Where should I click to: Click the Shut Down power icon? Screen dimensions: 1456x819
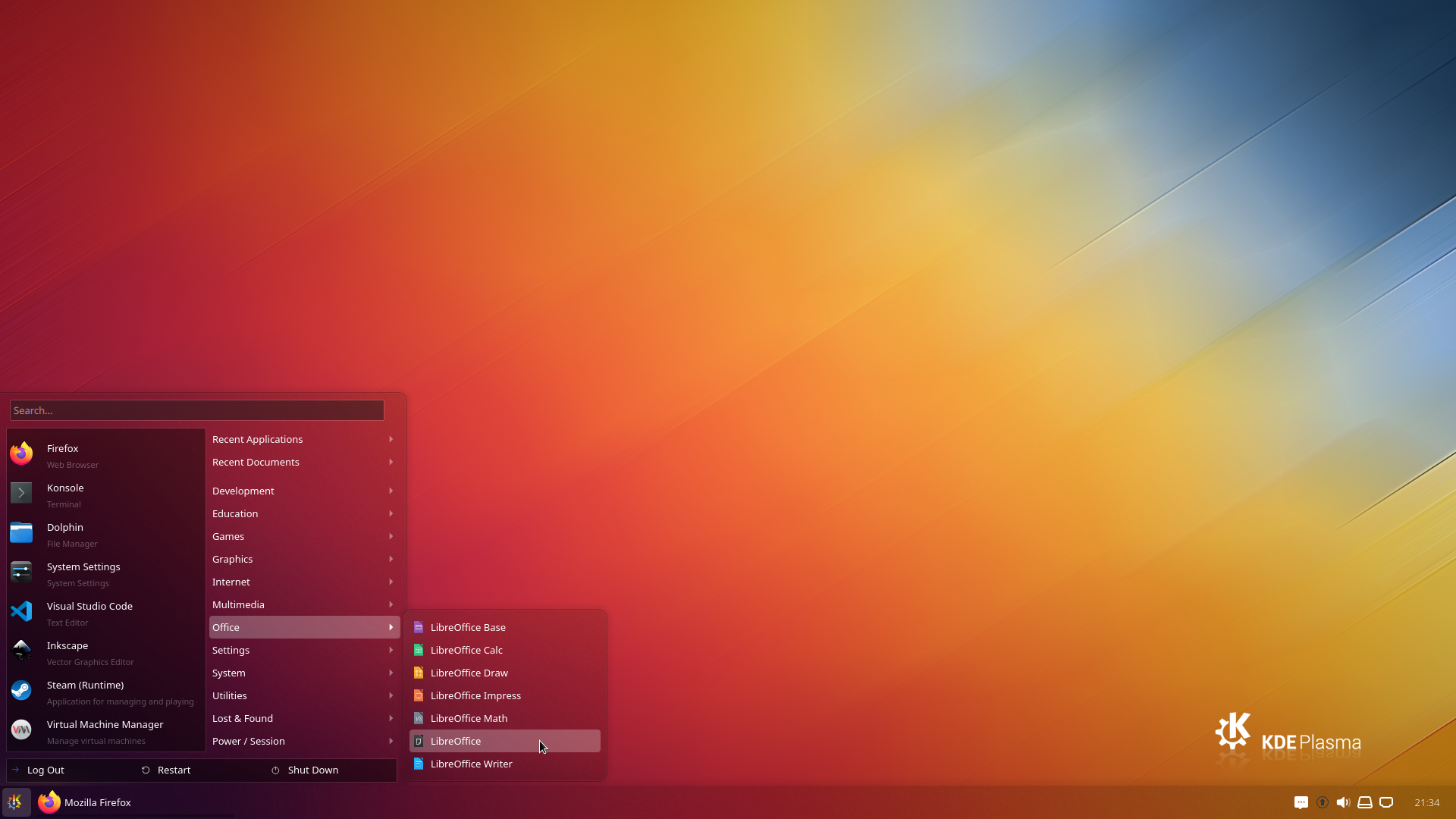pyautogui.click(x=275, y=770)
